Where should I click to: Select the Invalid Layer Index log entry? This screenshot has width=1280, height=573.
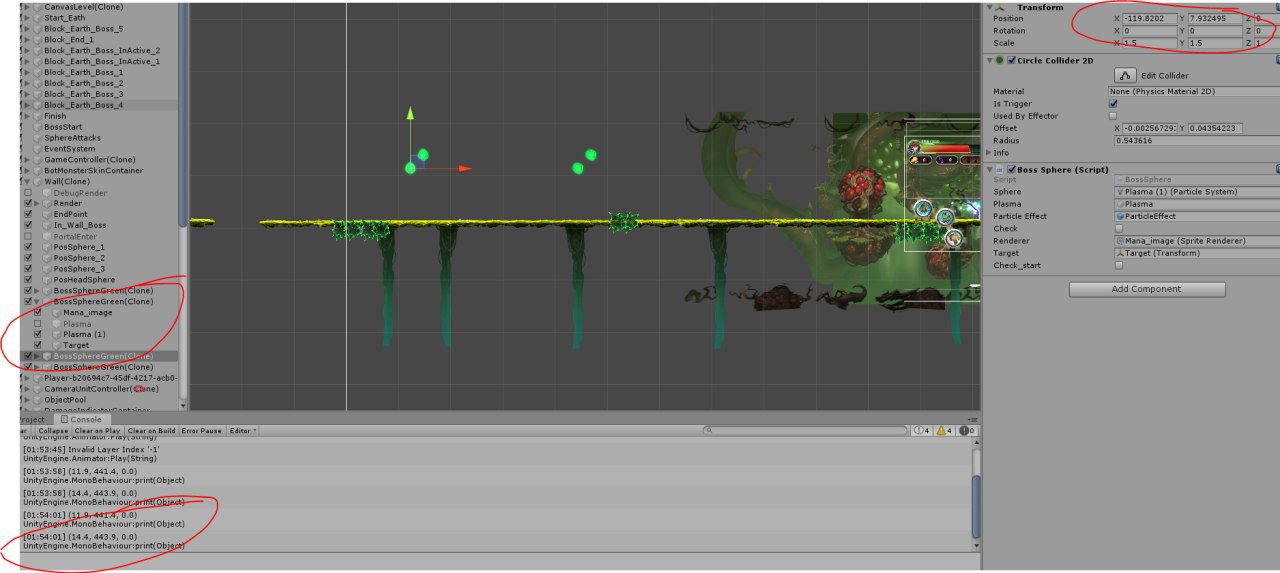495,453
